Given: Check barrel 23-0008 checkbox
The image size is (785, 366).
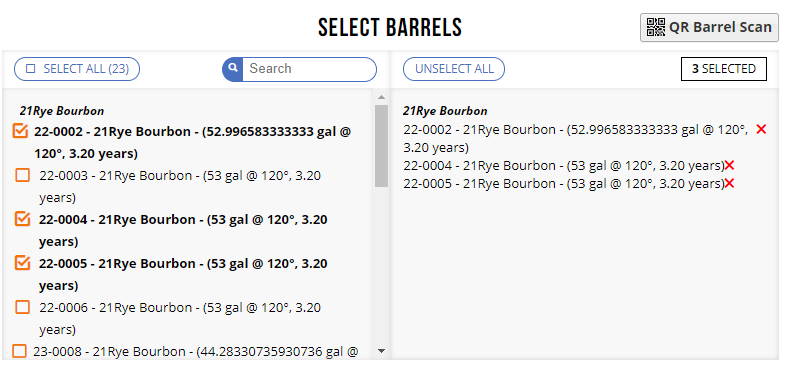Looking at the screenshot, I should tap(19, 351).
